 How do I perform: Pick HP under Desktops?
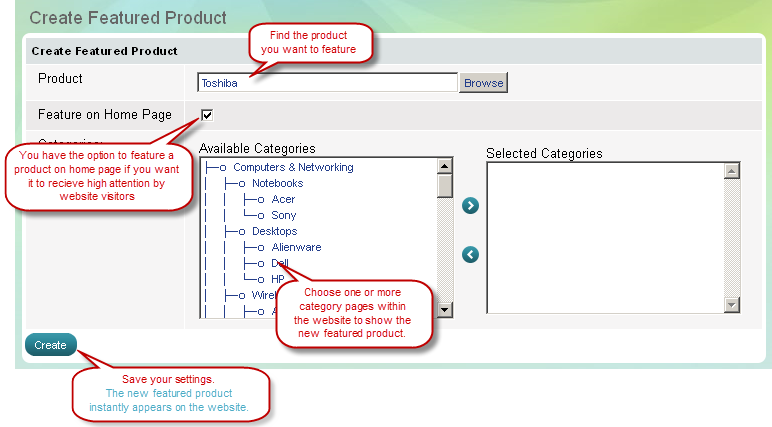click(x=279, y=279)
